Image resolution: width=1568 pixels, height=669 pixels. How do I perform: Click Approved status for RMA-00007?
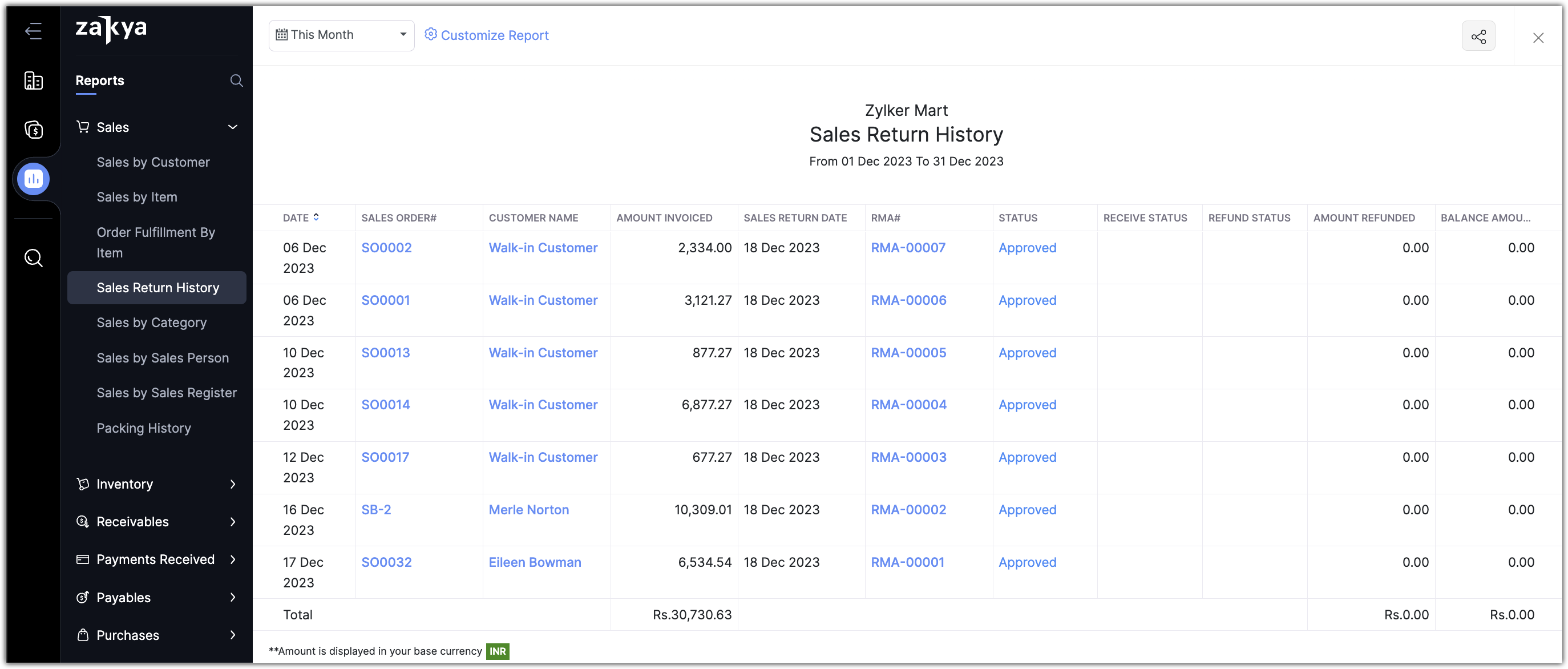(1028, 248)
